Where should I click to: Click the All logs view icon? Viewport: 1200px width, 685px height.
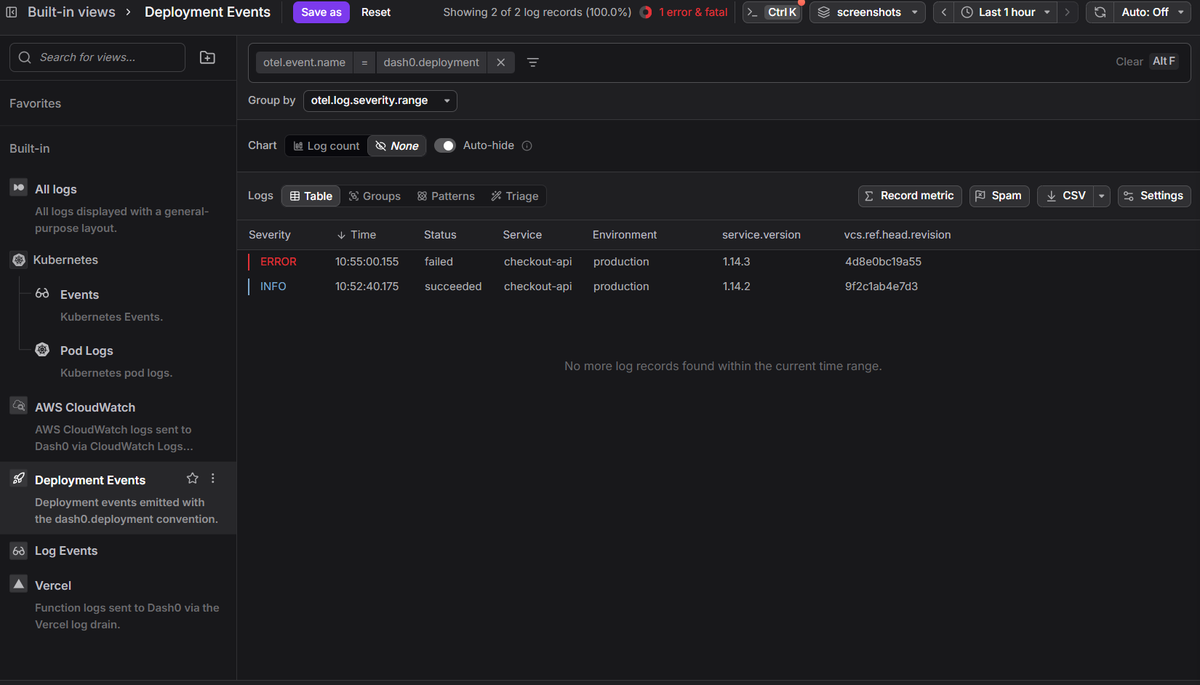tap(18, 188)
